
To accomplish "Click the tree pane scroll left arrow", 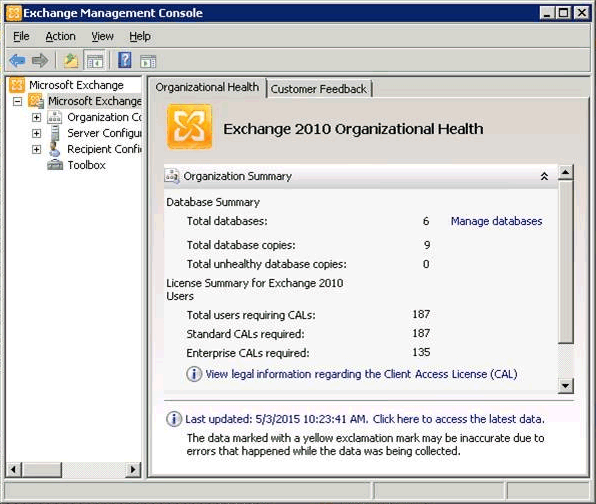I will coord(14,469).
